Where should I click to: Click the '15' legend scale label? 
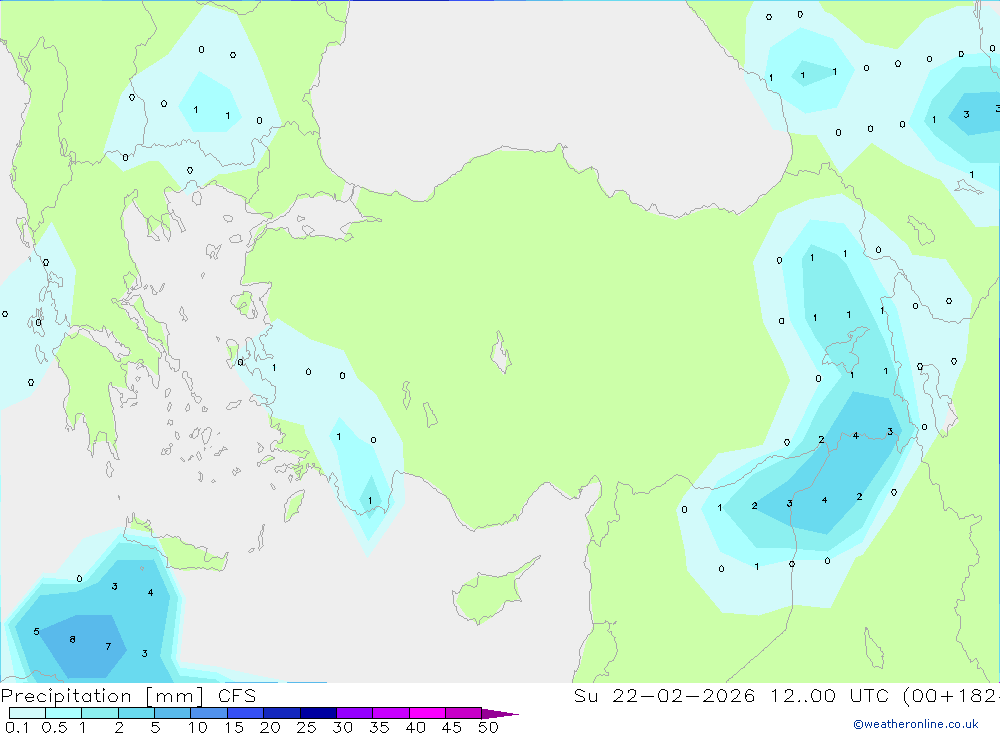pos(234,727)
